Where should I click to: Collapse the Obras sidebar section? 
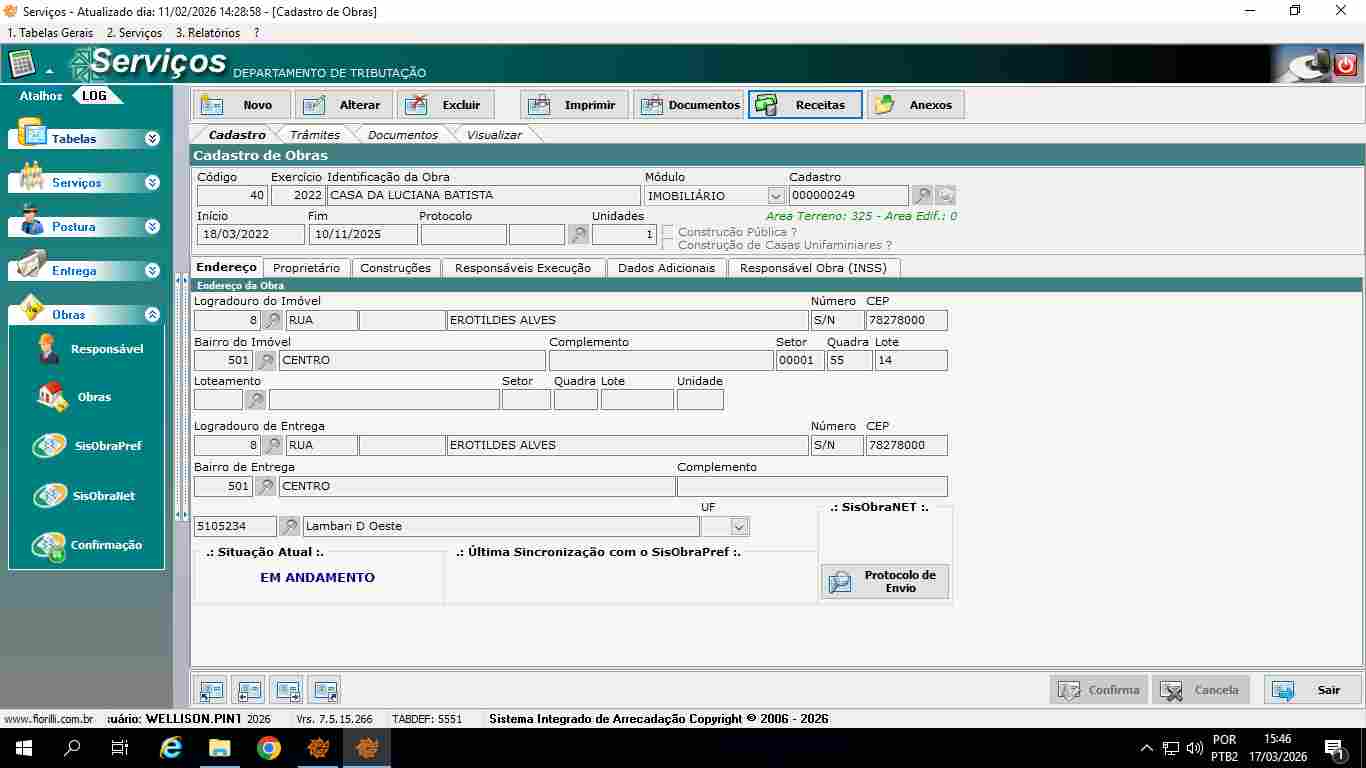coord(152,315)
